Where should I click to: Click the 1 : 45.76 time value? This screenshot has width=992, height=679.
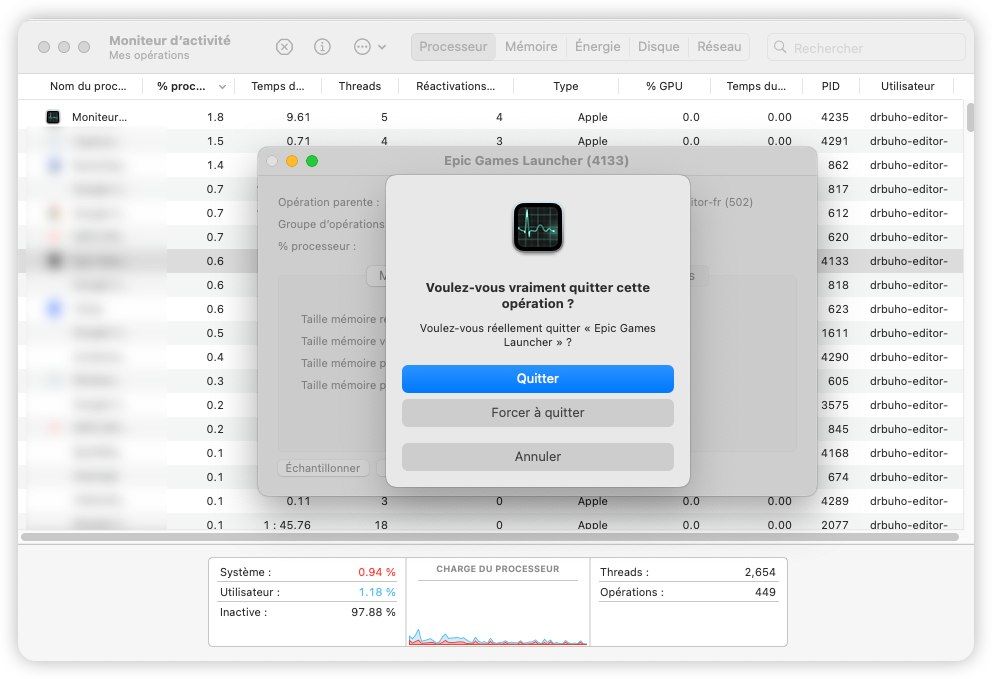(x=287, y=525)
